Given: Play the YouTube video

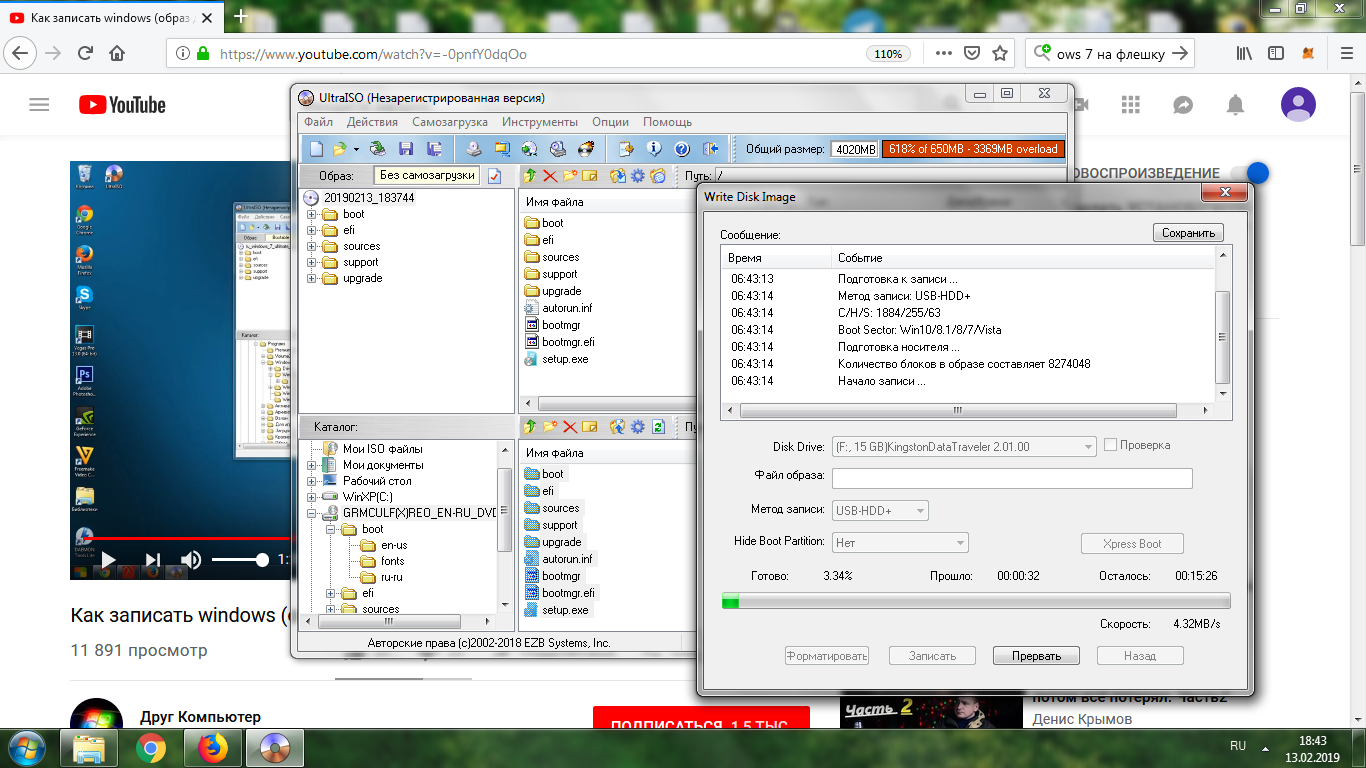Looking at the screenshot, I should coord(108,560).
